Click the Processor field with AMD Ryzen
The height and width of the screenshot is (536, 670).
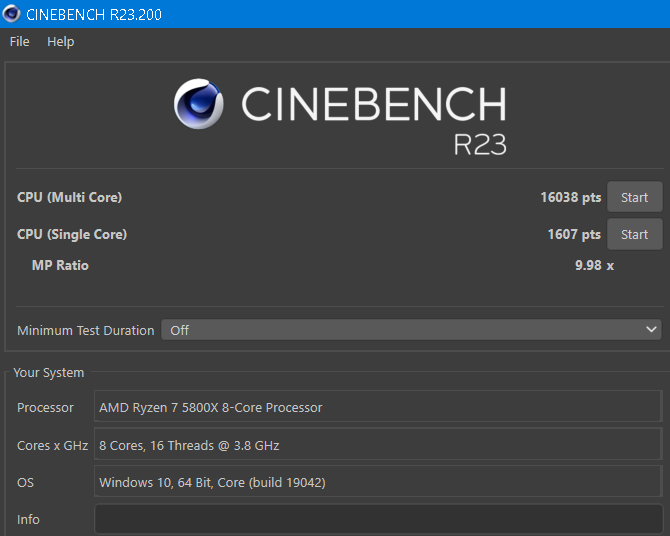pos(378,407)
